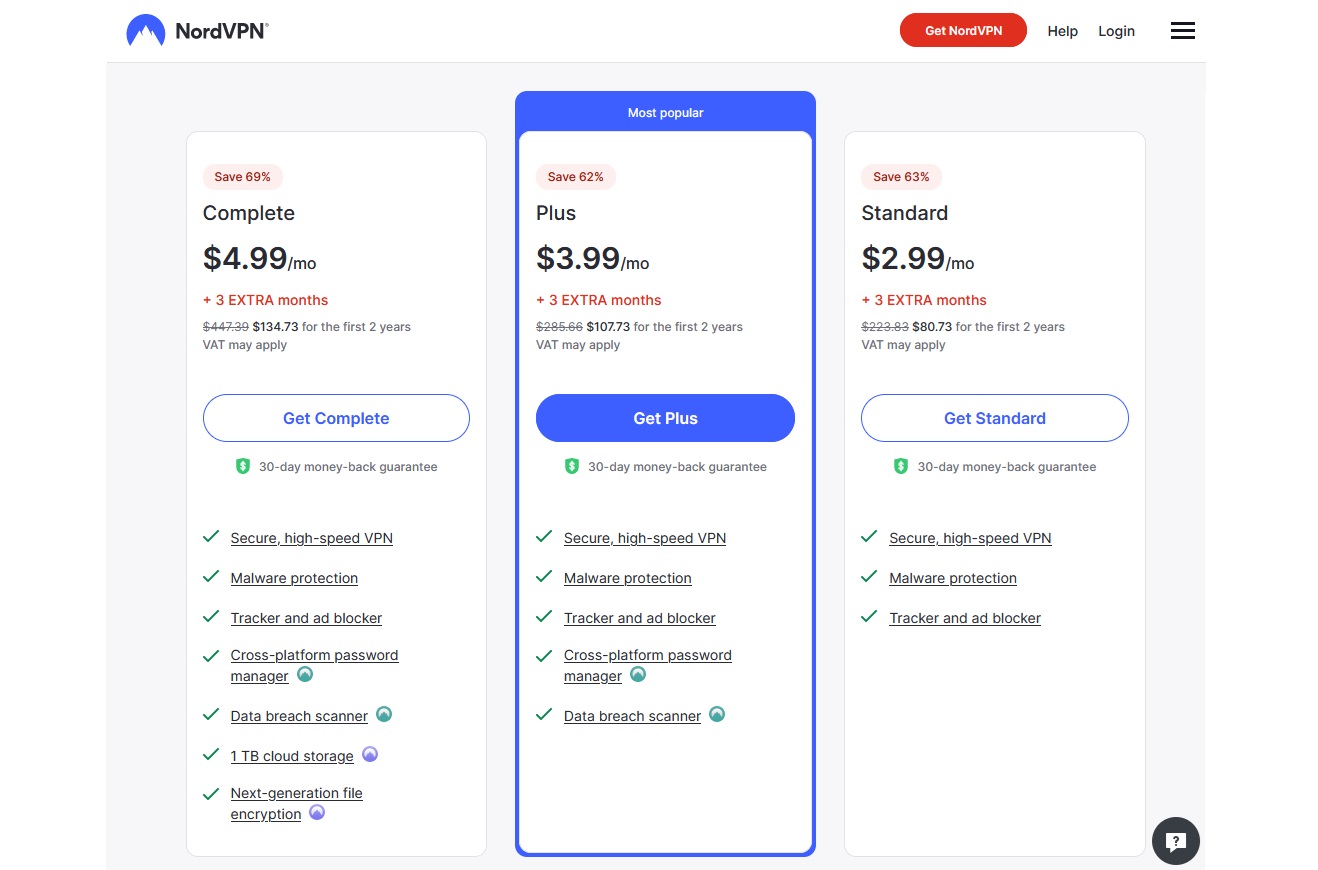This screenshot has height=870, width=1318.
Task: Open Plus plan's Malware protection link
Action: click(x=627, y=578)
